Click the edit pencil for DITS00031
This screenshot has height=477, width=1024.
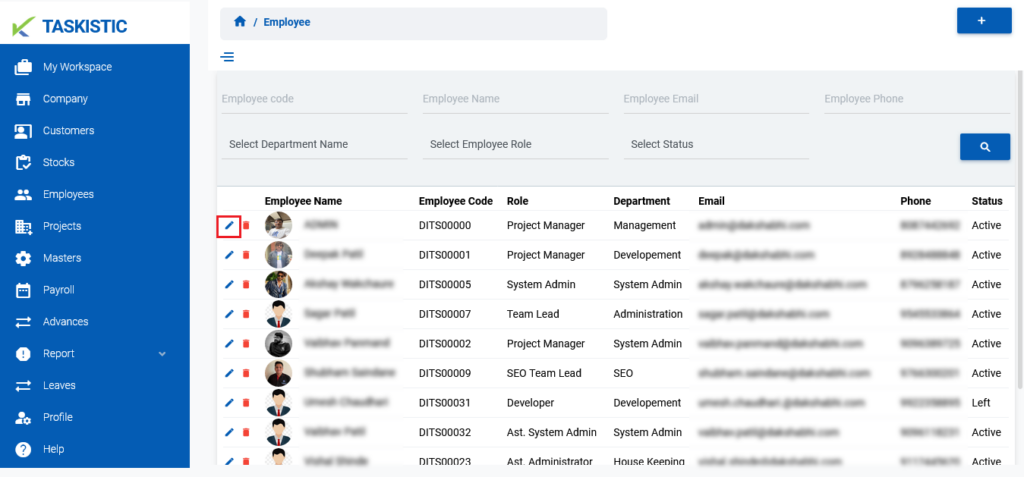pyautogui.click(x=229, y=403)
